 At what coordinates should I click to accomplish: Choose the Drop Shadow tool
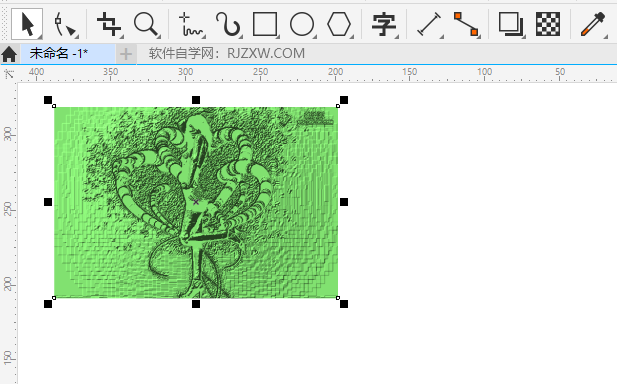click(x=511, y=24)
